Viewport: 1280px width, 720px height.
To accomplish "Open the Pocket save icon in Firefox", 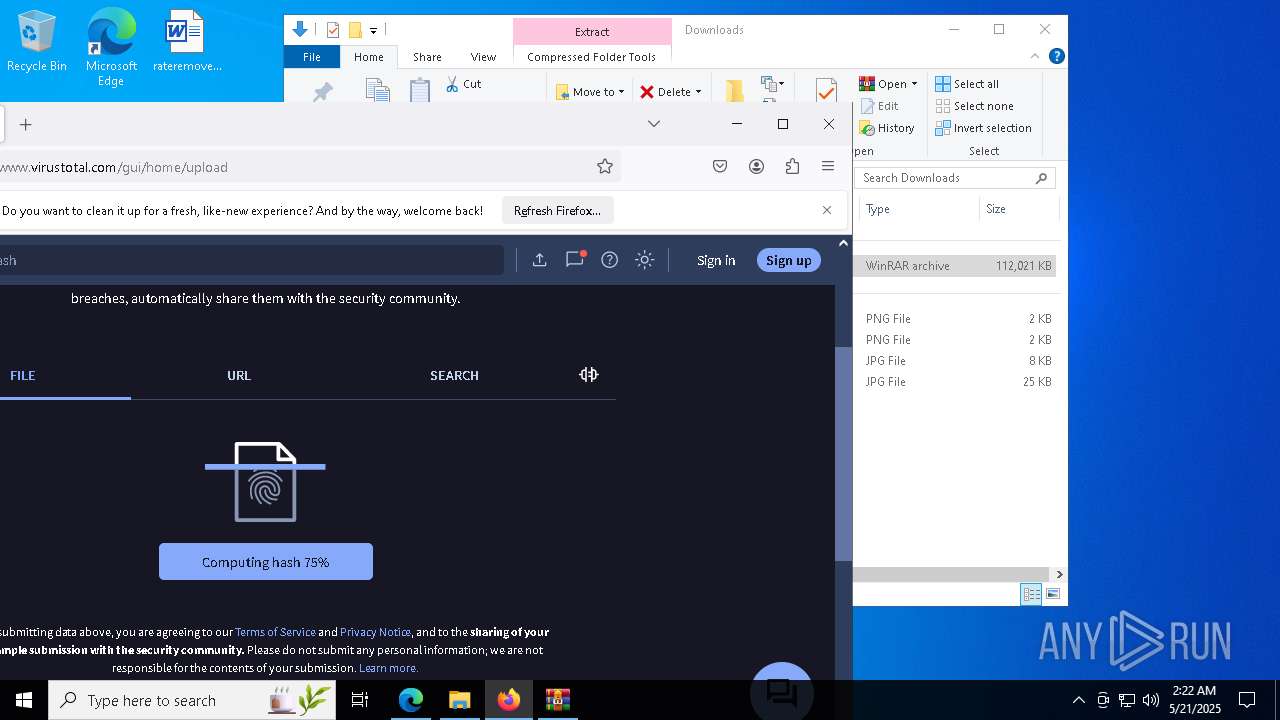I will 720,167.
